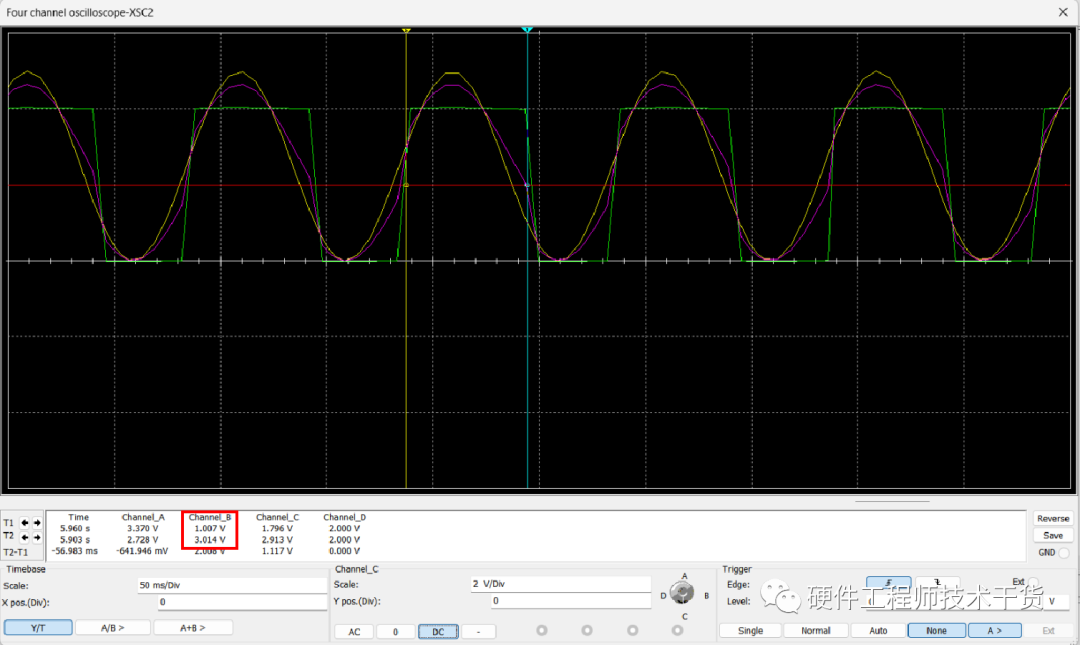Select rising edge trigger button

pyautogui.click(x=889, y=583)
